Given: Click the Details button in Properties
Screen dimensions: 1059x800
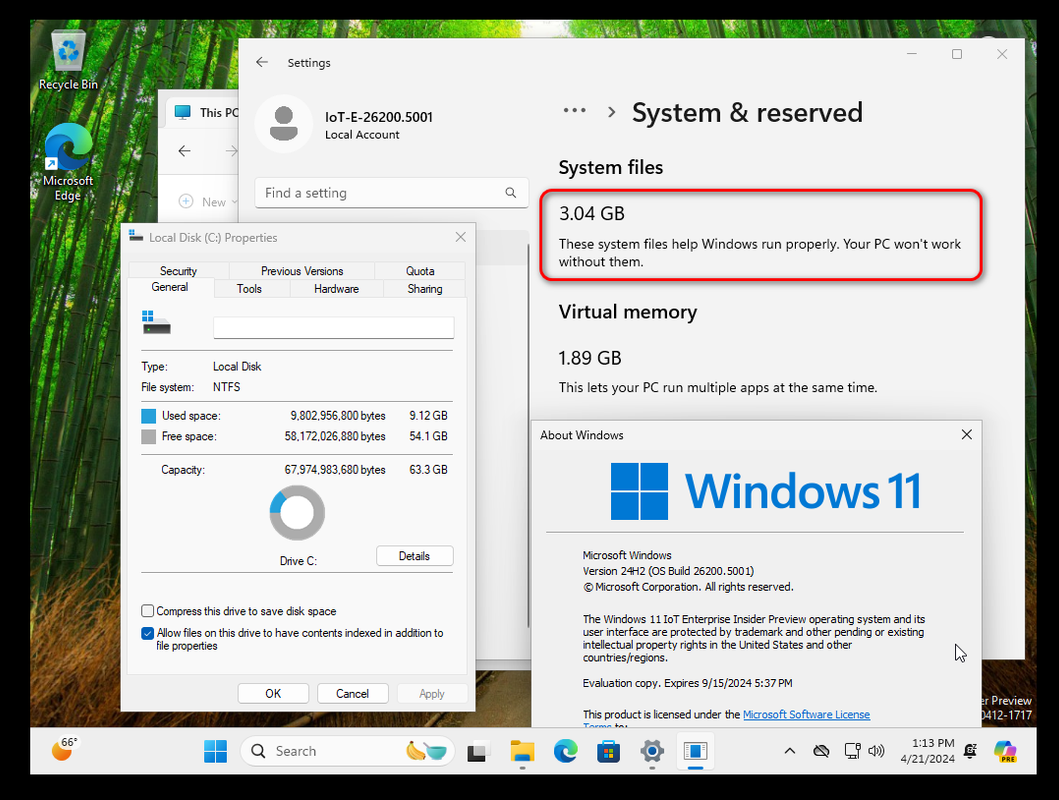Looking at the screenshot, I should click(x=415, y=556).
